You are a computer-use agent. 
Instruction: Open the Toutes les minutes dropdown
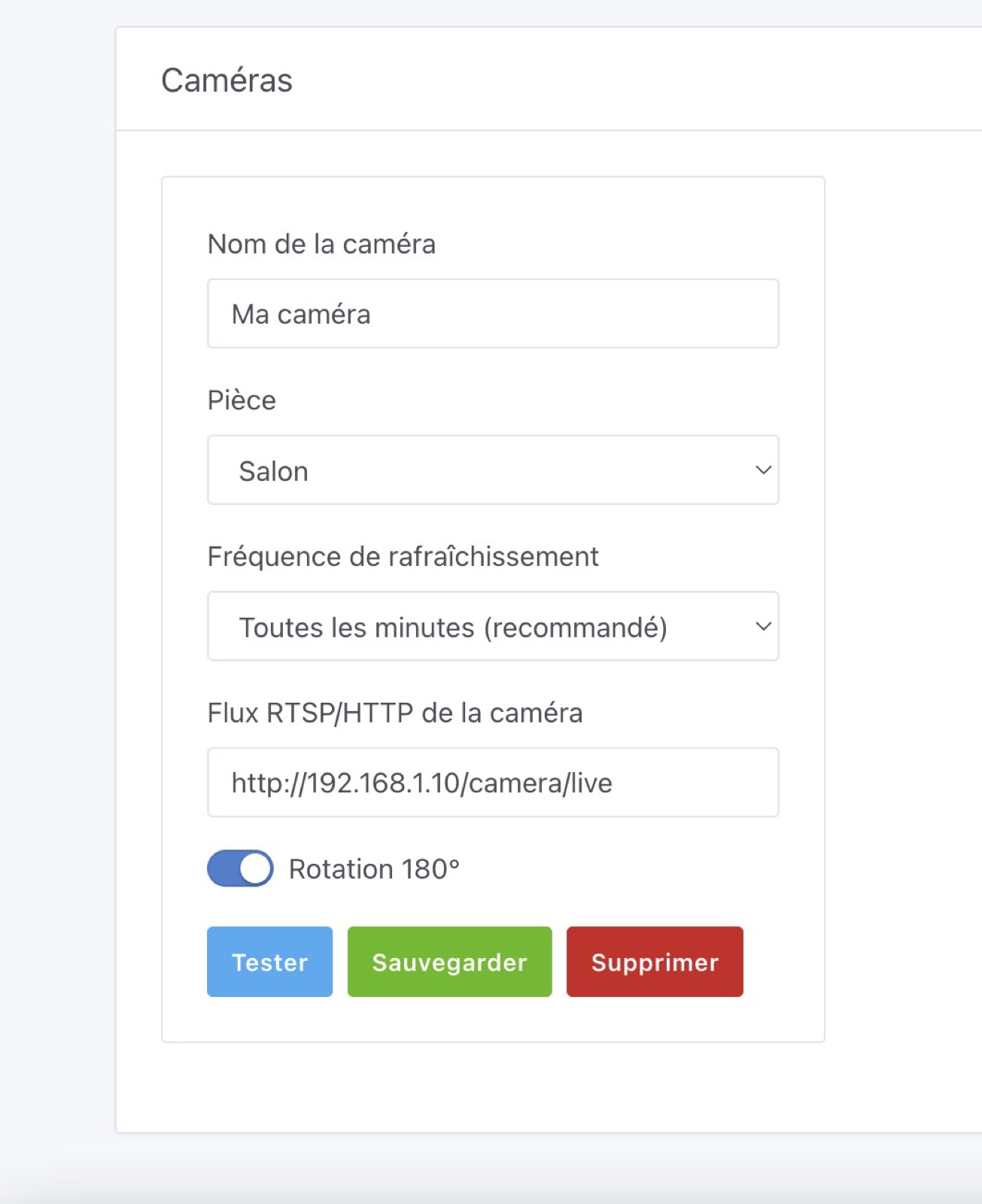(x=493, y=627)
